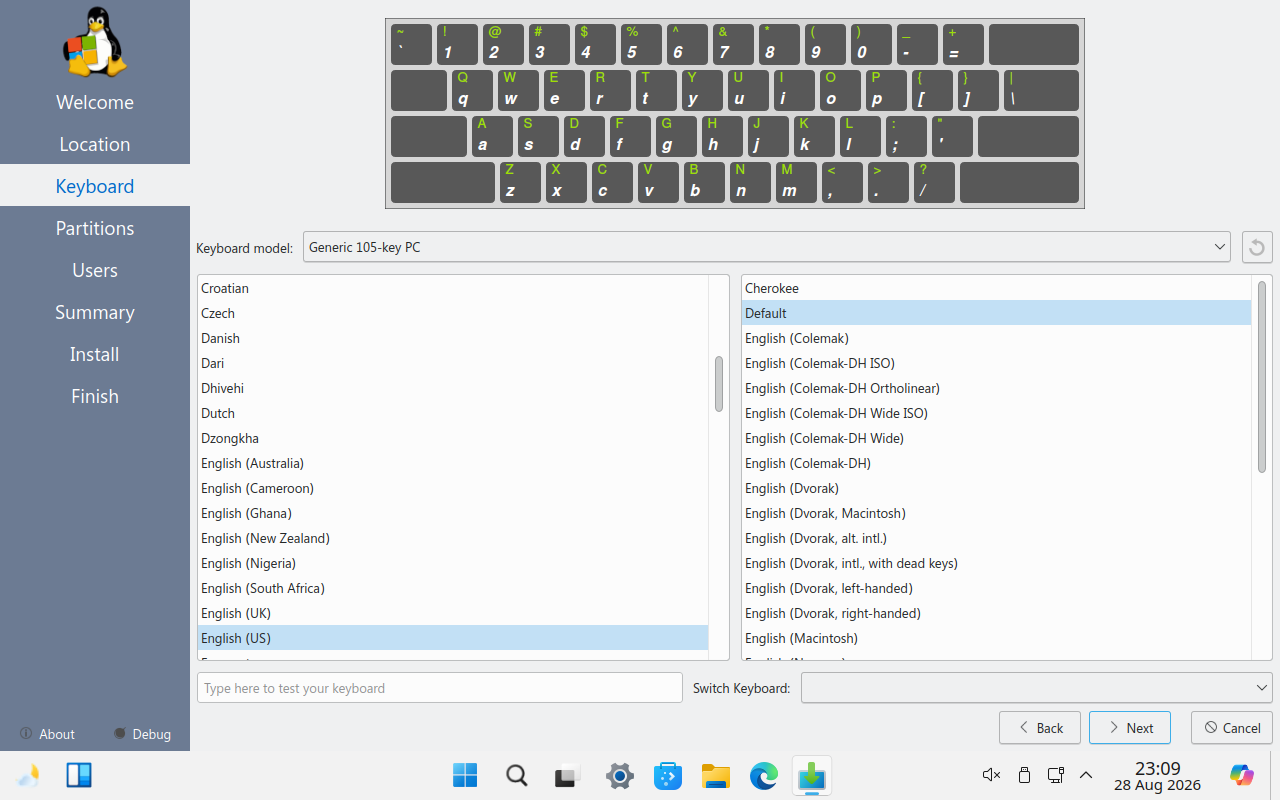Open the About link

pyautogui.click(x=47, y=734)
